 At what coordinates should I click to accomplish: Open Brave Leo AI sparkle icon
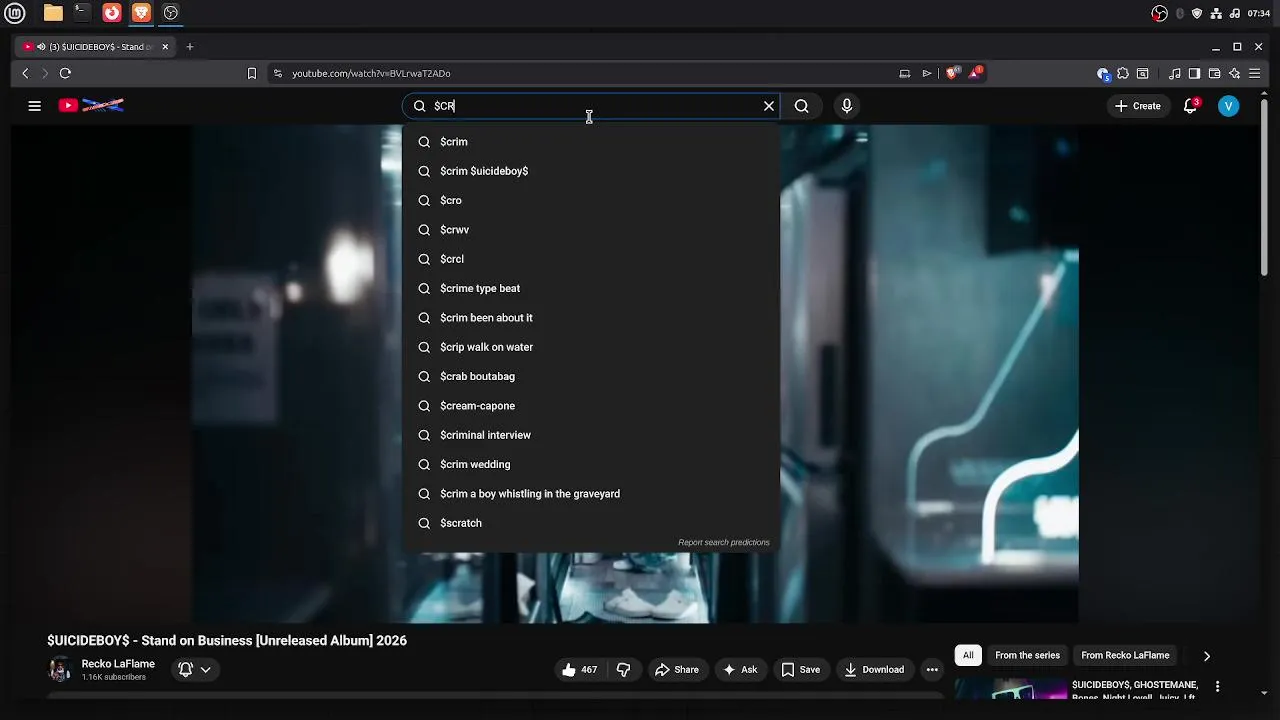tap(1234, 73)
